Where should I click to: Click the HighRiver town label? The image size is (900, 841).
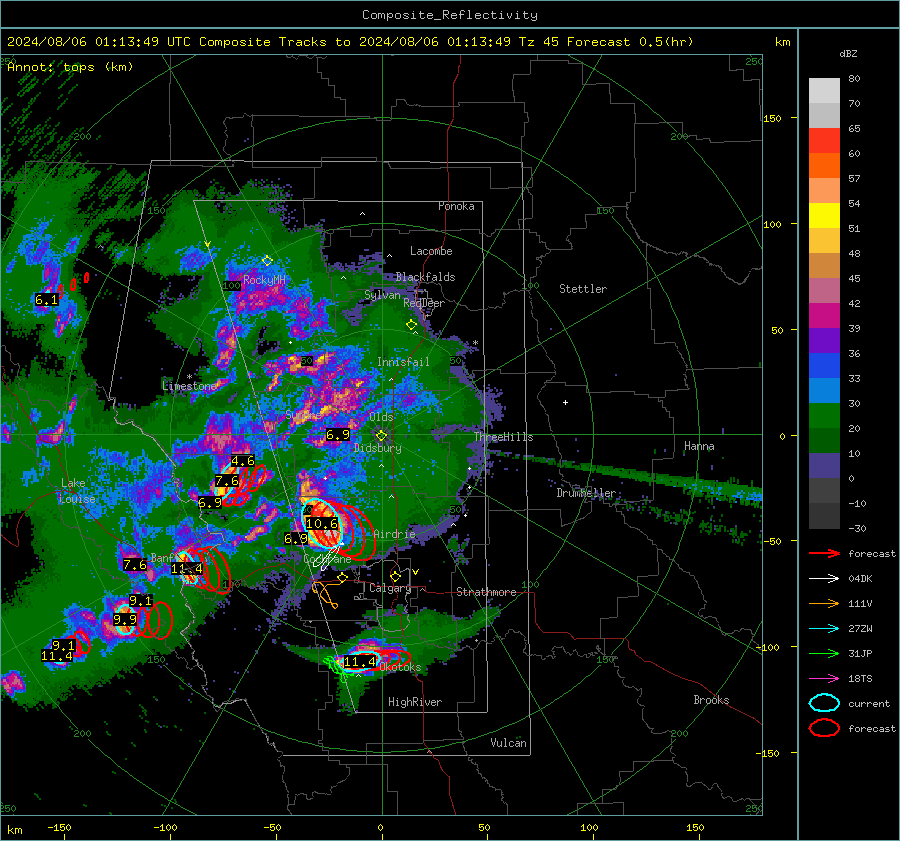point(415,702)
